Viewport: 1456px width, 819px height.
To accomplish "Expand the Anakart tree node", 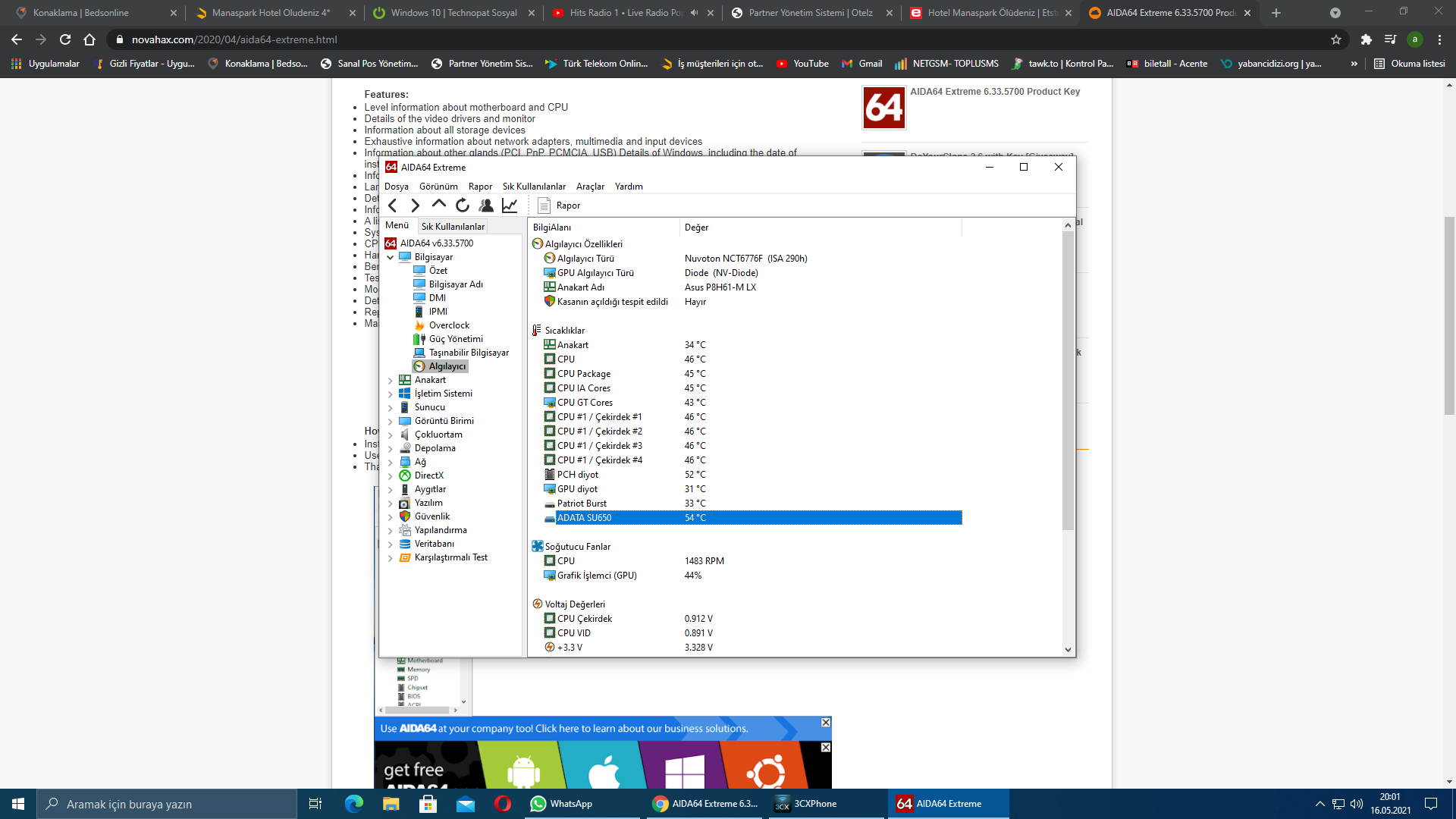I will pos(391,381).
